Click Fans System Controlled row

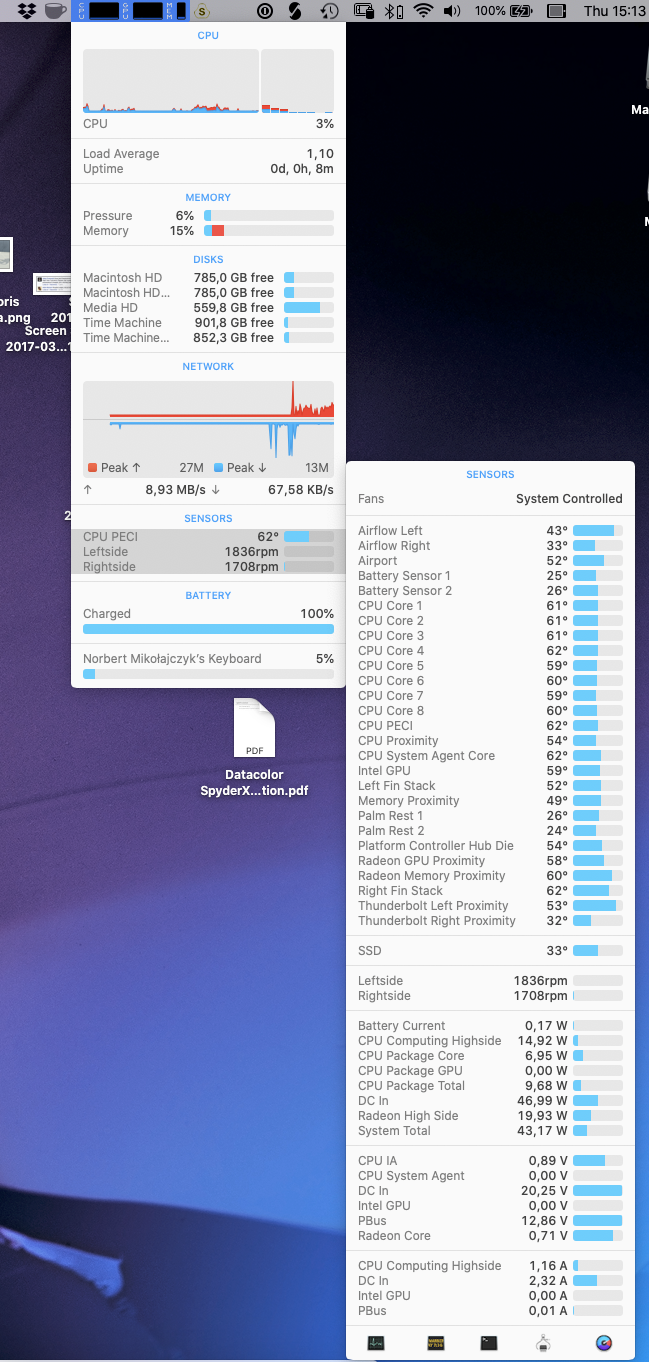coord(490,499)
